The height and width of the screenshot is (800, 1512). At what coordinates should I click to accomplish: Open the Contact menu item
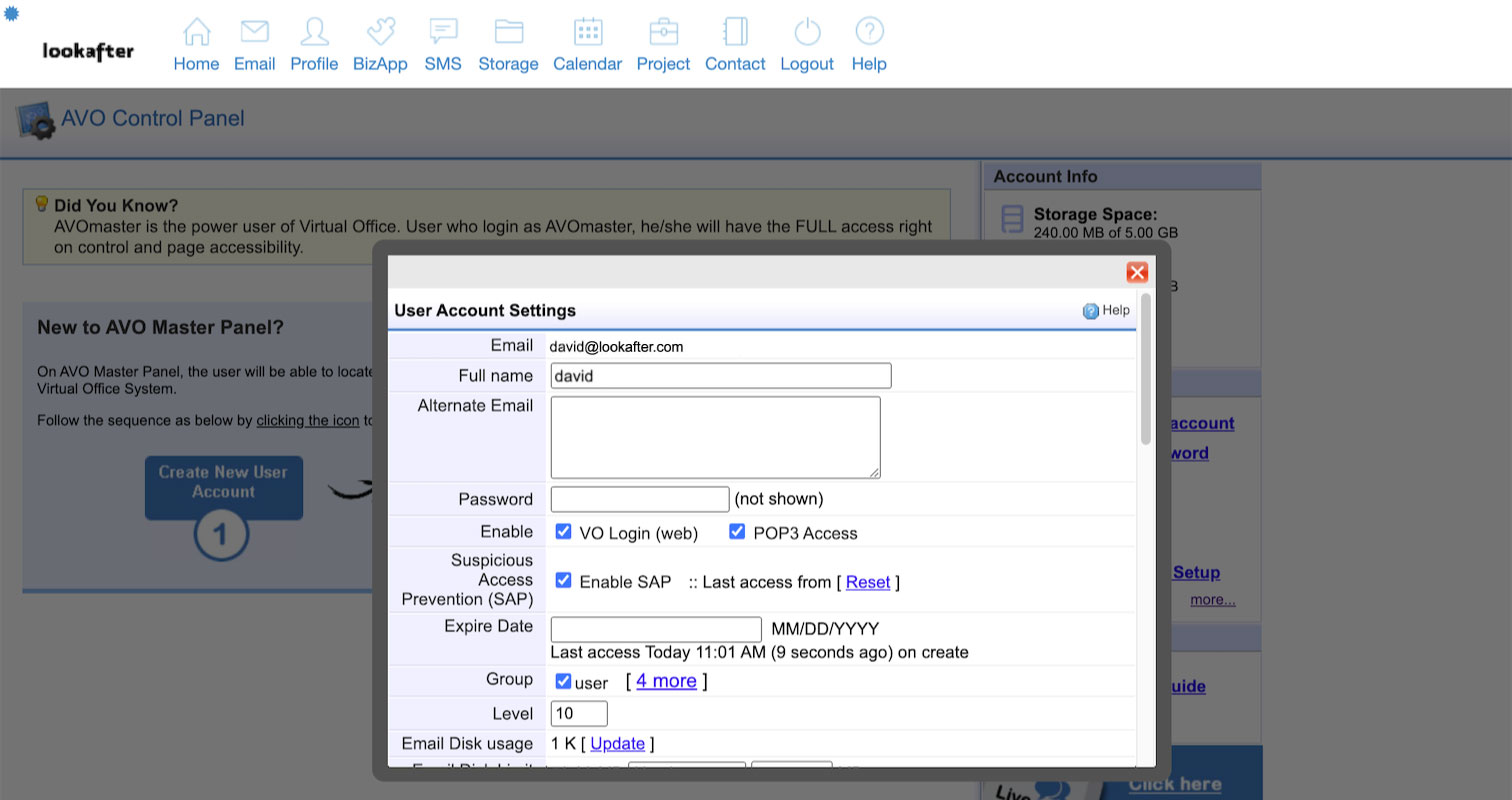(x=735, y=45)
